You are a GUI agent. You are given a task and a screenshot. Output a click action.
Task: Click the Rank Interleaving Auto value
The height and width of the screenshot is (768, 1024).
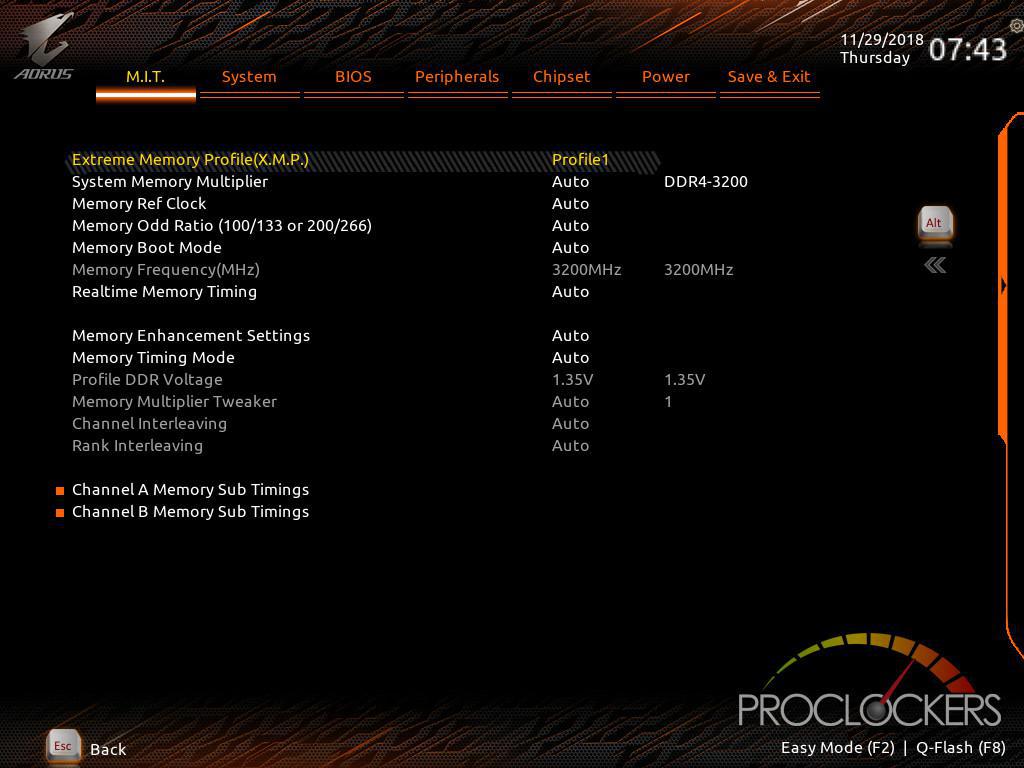point(571,446)
